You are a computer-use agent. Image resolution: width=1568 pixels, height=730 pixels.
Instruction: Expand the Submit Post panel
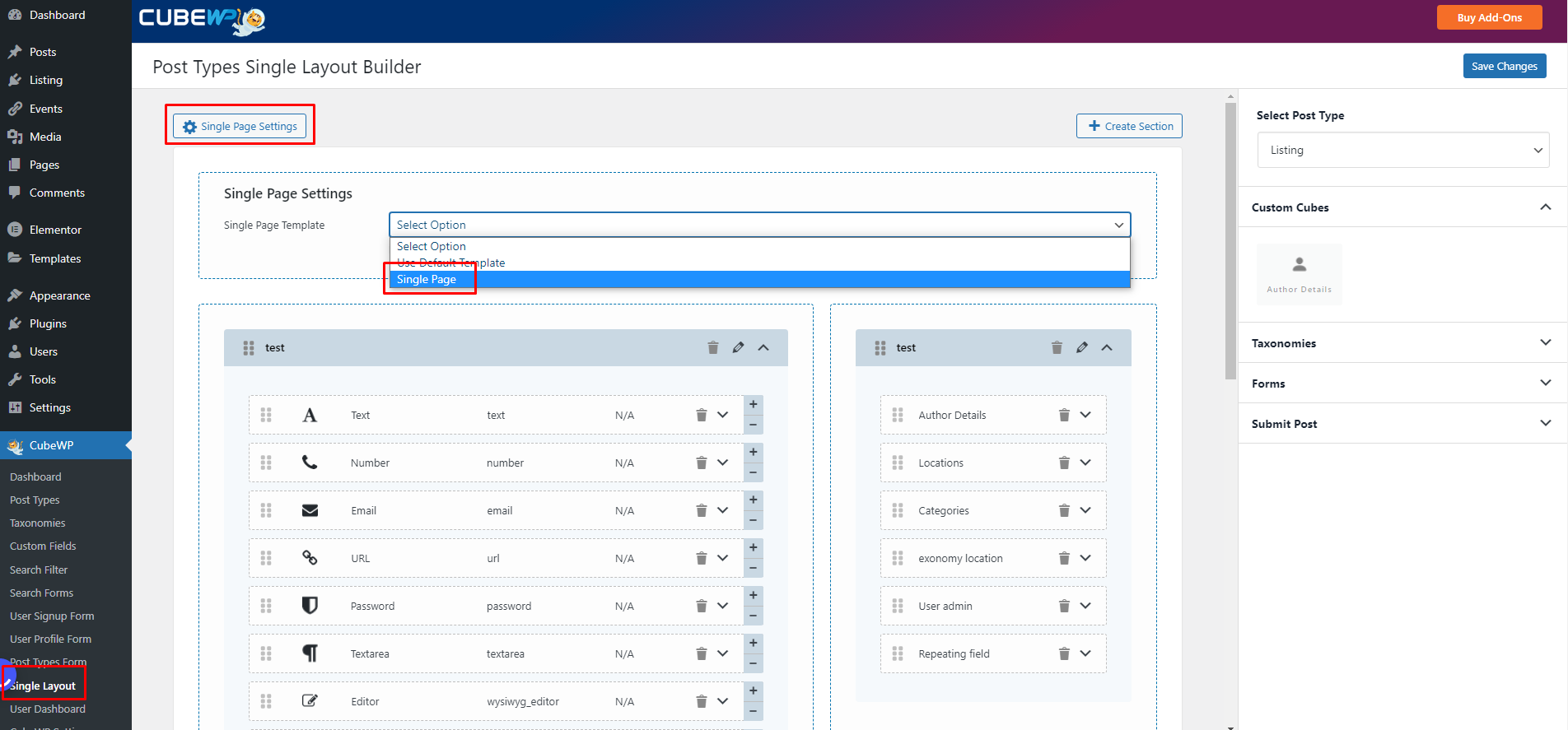point(1546,423)
